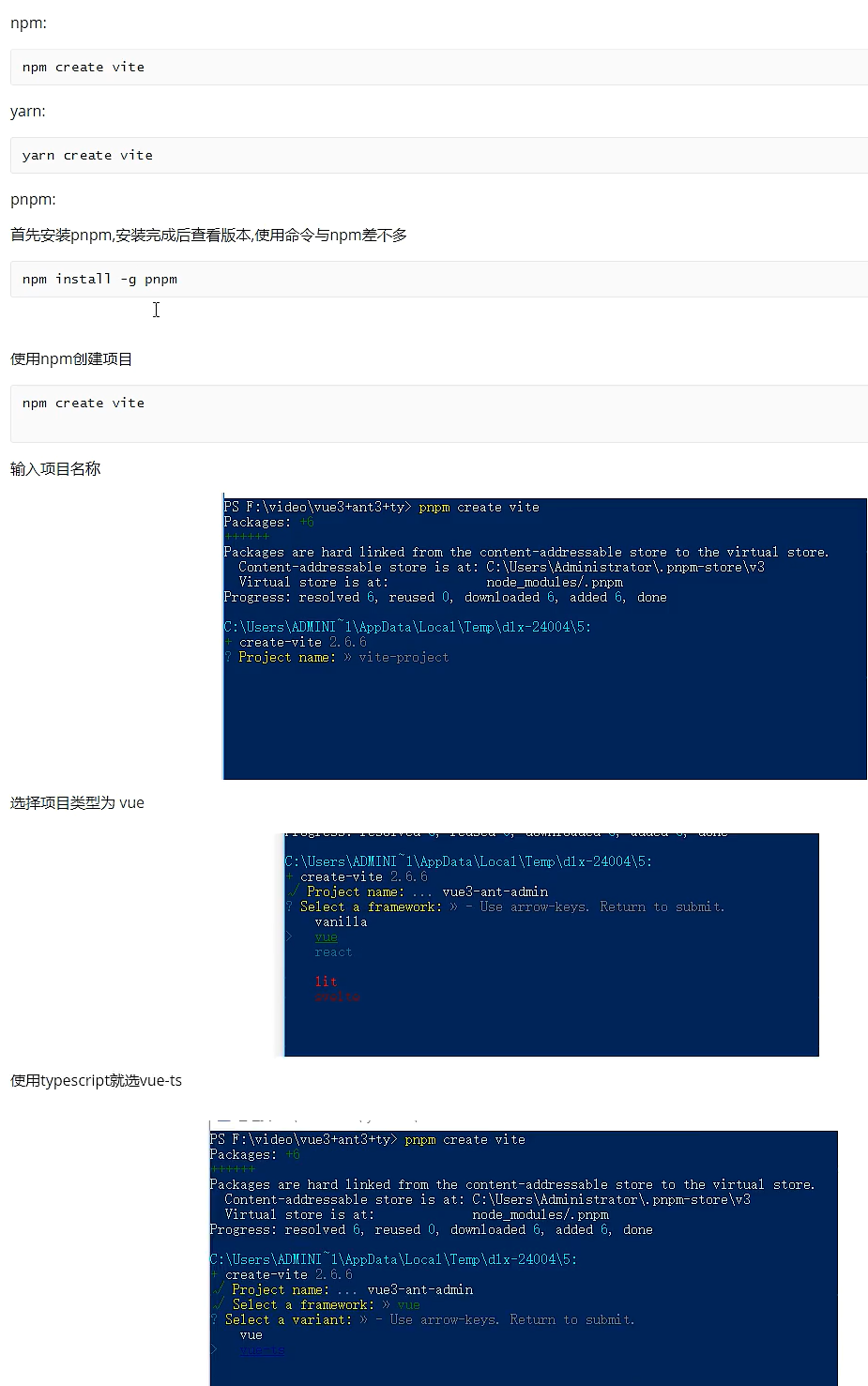Click the heading '使用npm创建项目'

(71, 358)
